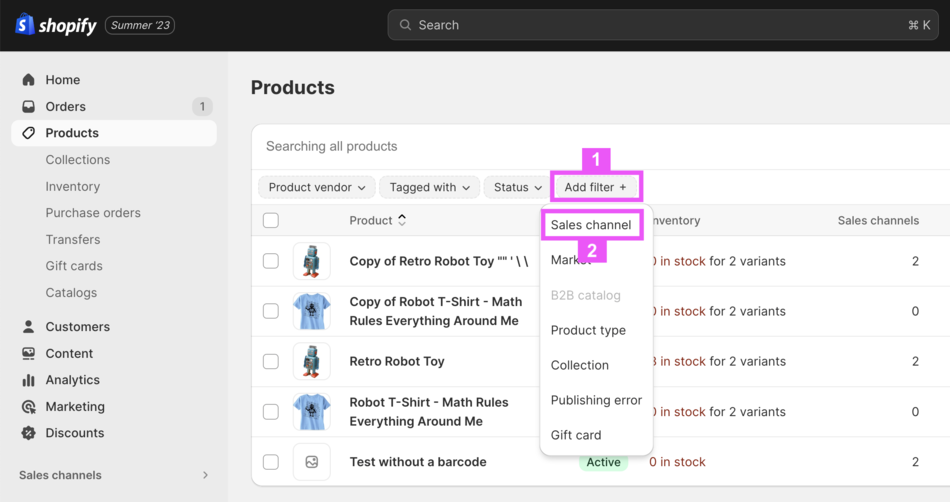Open the Tagged with filter dropdown

pyautogui.click(x=430, y=188)
